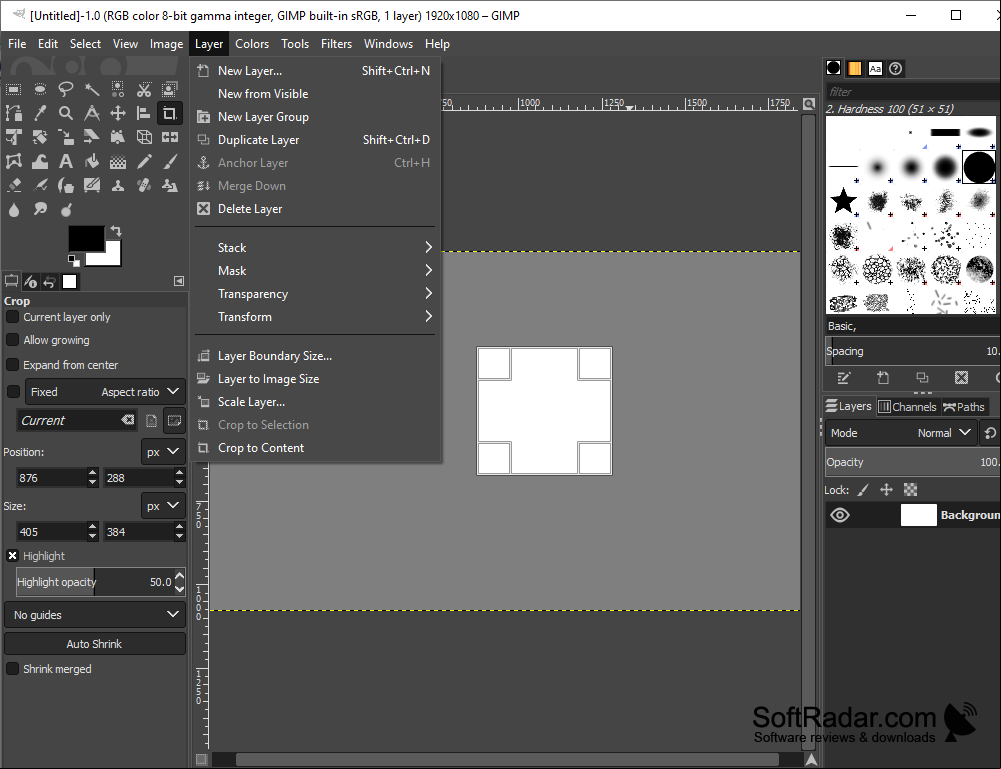Uncheck the Highlight checkbox
1001x769 pixels.
(12, 556)
